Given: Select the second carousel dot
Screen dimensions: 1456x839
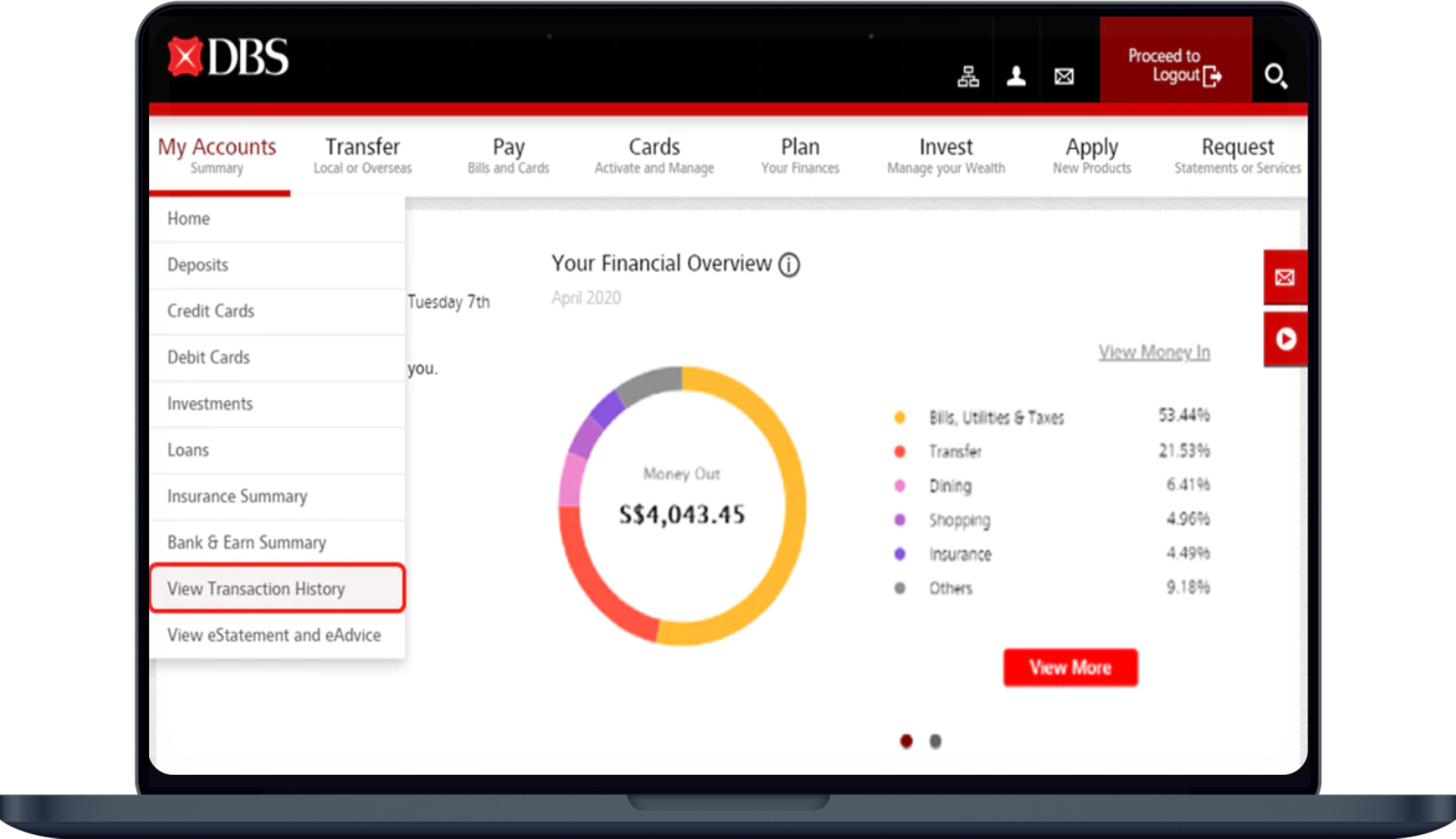Looking at the screenshot, I should point(935,741).
